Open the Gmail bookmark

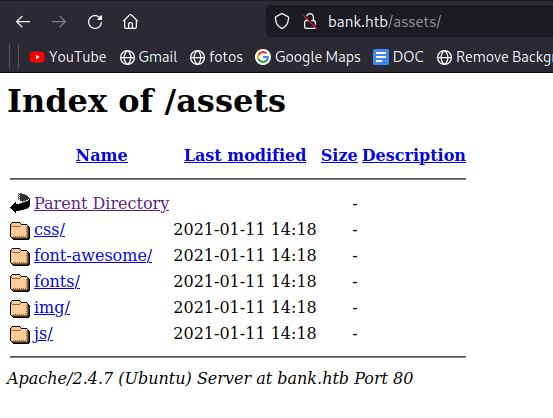click(148, 57)
